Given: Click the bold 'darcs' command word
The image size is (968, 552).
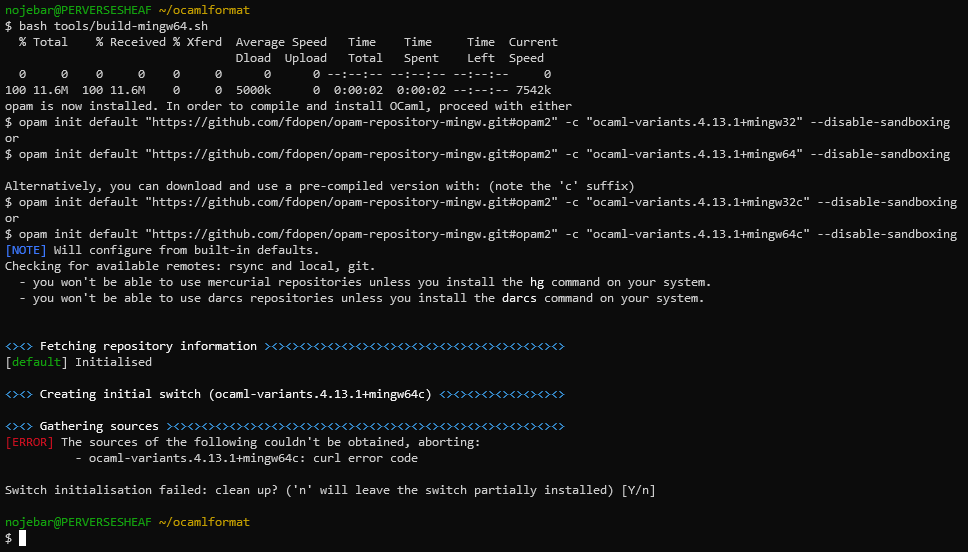Looking at the screenshot, I should click(519, 298).
